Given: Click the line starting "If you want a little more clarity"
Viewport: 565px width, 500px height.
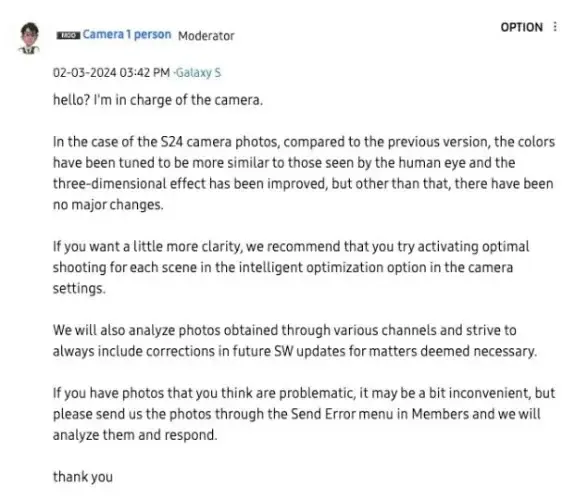Looking at the screenshot, I should [x=291, y=247].
